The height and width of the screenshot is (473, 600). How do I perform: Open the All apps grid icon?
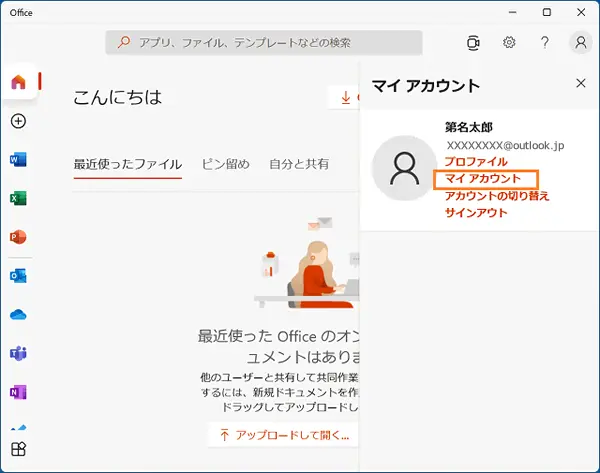(18, 449)
